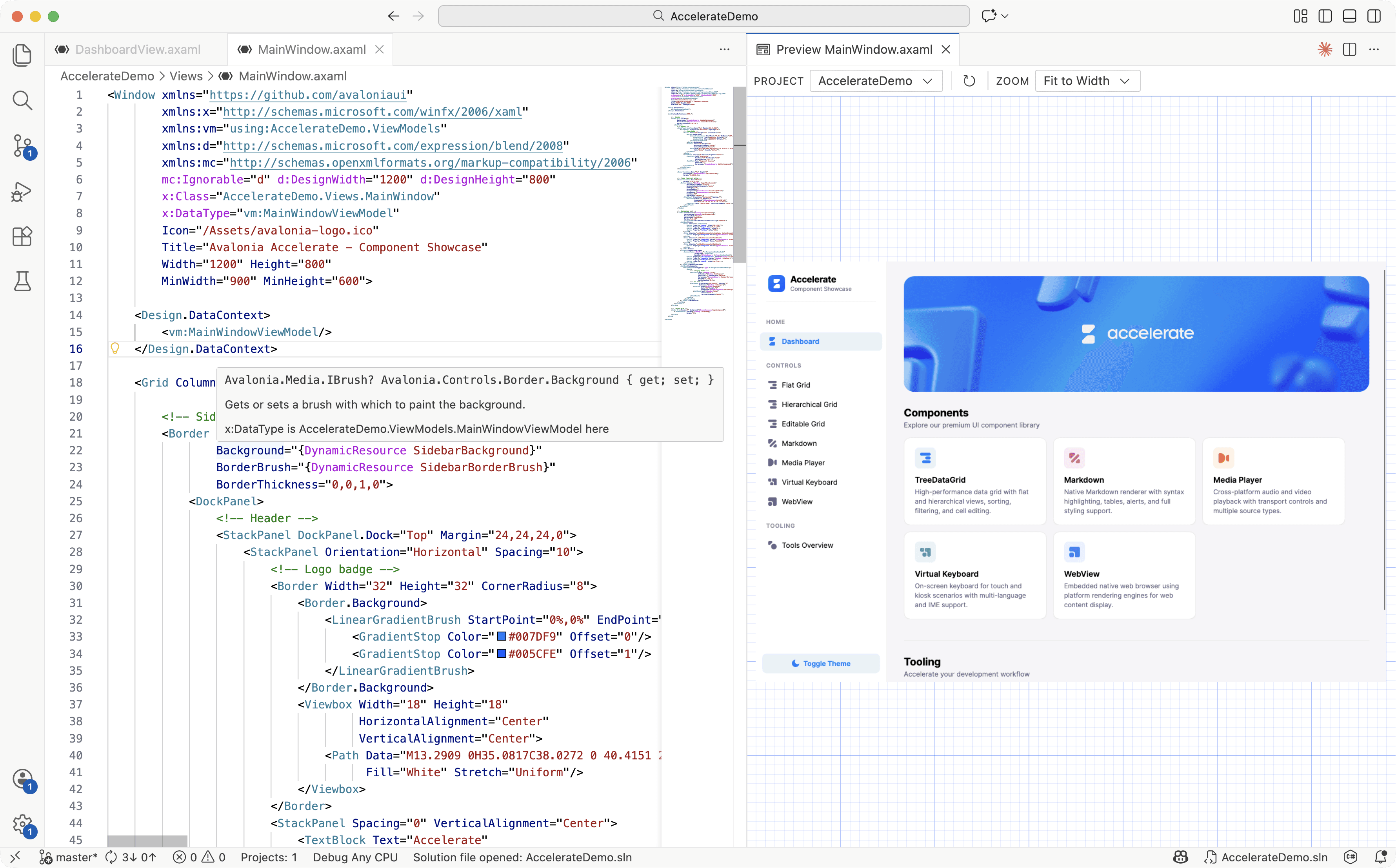This screenshot has height=868, width=1396.
Task: Click the lightbulb code action icon
Action: pyautogui.click(x=115, y=349)
